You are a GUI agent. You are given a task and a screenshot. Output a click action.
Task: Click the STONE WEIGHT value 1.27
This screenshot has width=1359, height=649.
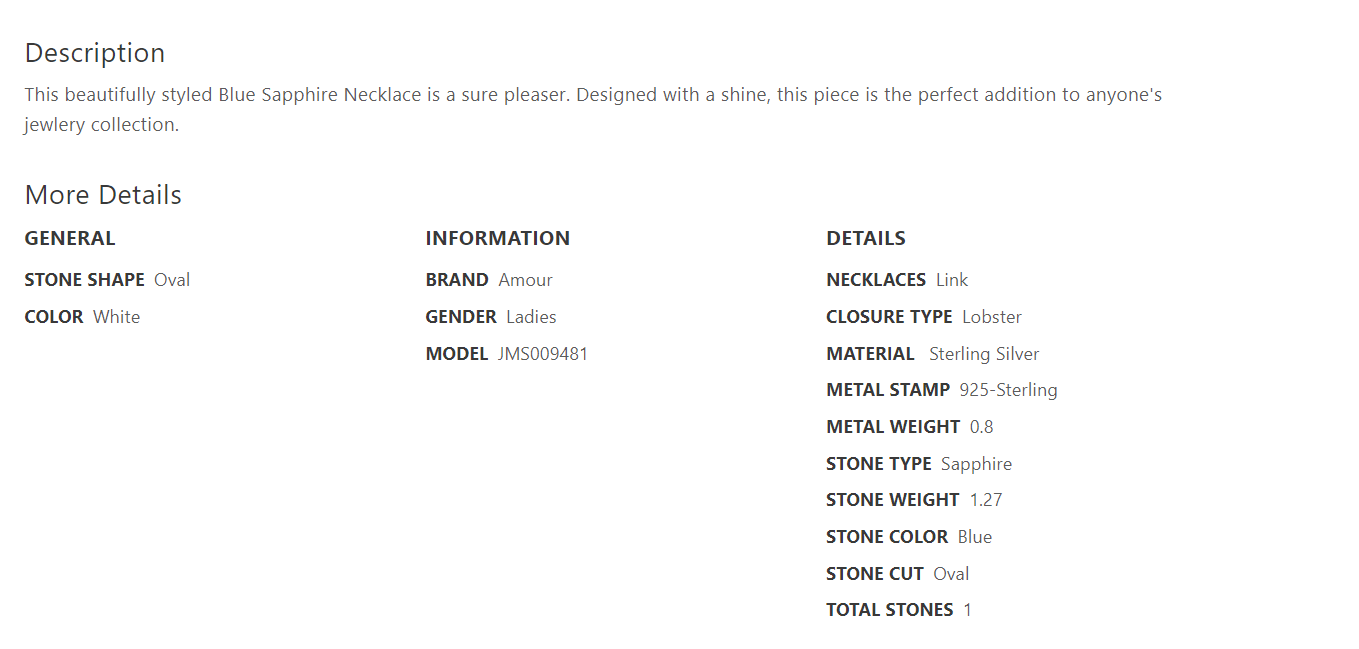(x=986, y=500)
